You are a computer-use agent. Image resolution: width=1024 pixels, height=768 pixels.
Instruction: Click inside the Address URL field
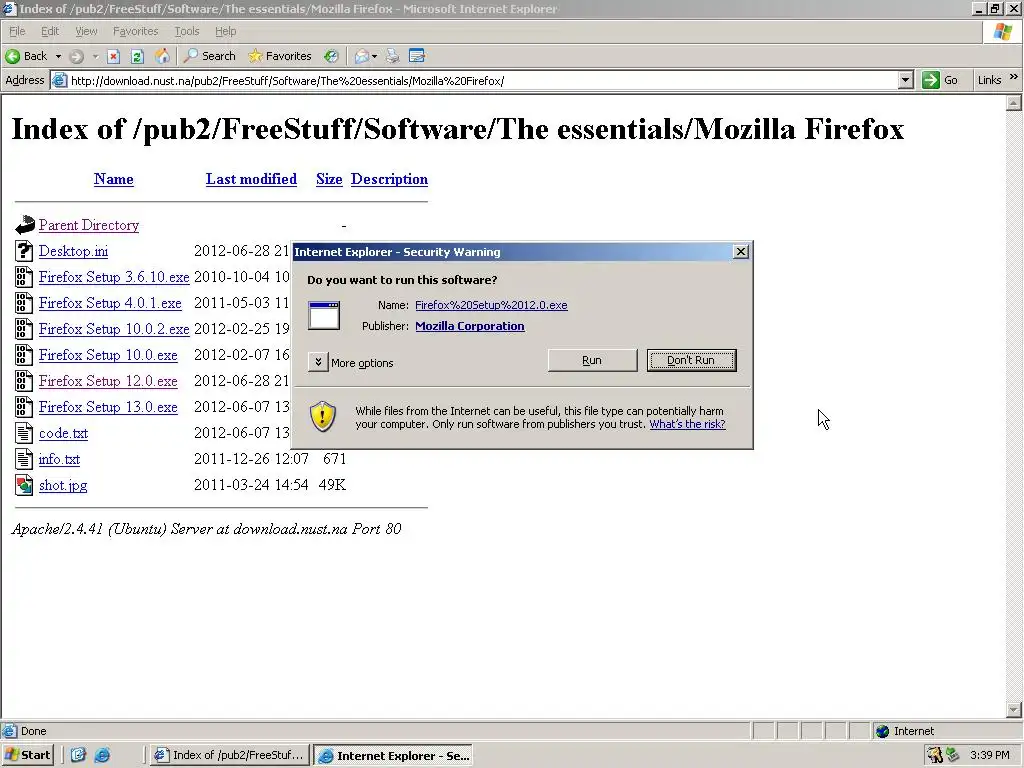click(483, 81)
